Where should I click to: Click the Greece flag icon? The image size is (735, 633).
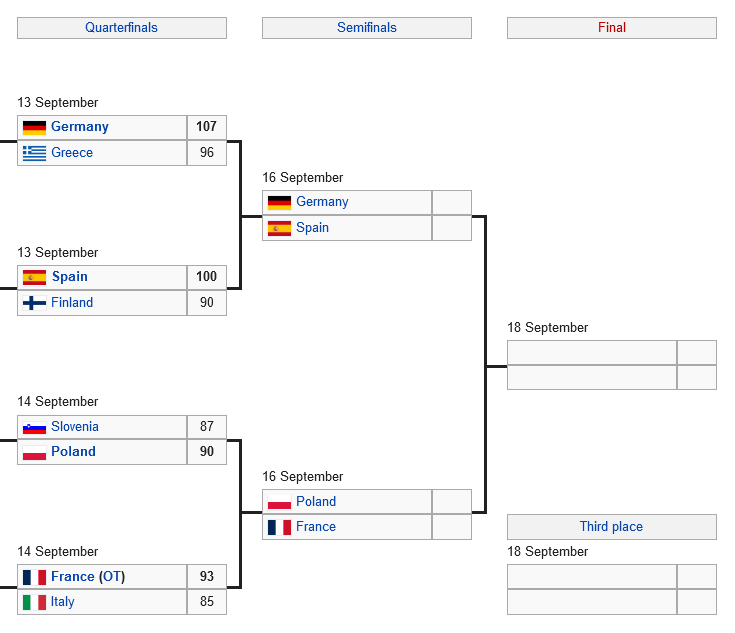click(34, 153)
